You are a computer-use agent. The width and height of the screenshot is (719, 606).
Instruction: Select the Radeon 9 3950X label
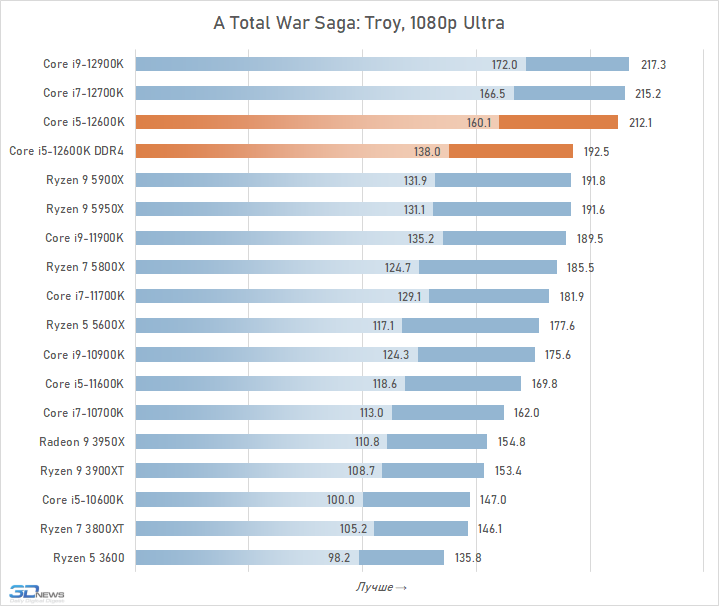click(82, 441)
